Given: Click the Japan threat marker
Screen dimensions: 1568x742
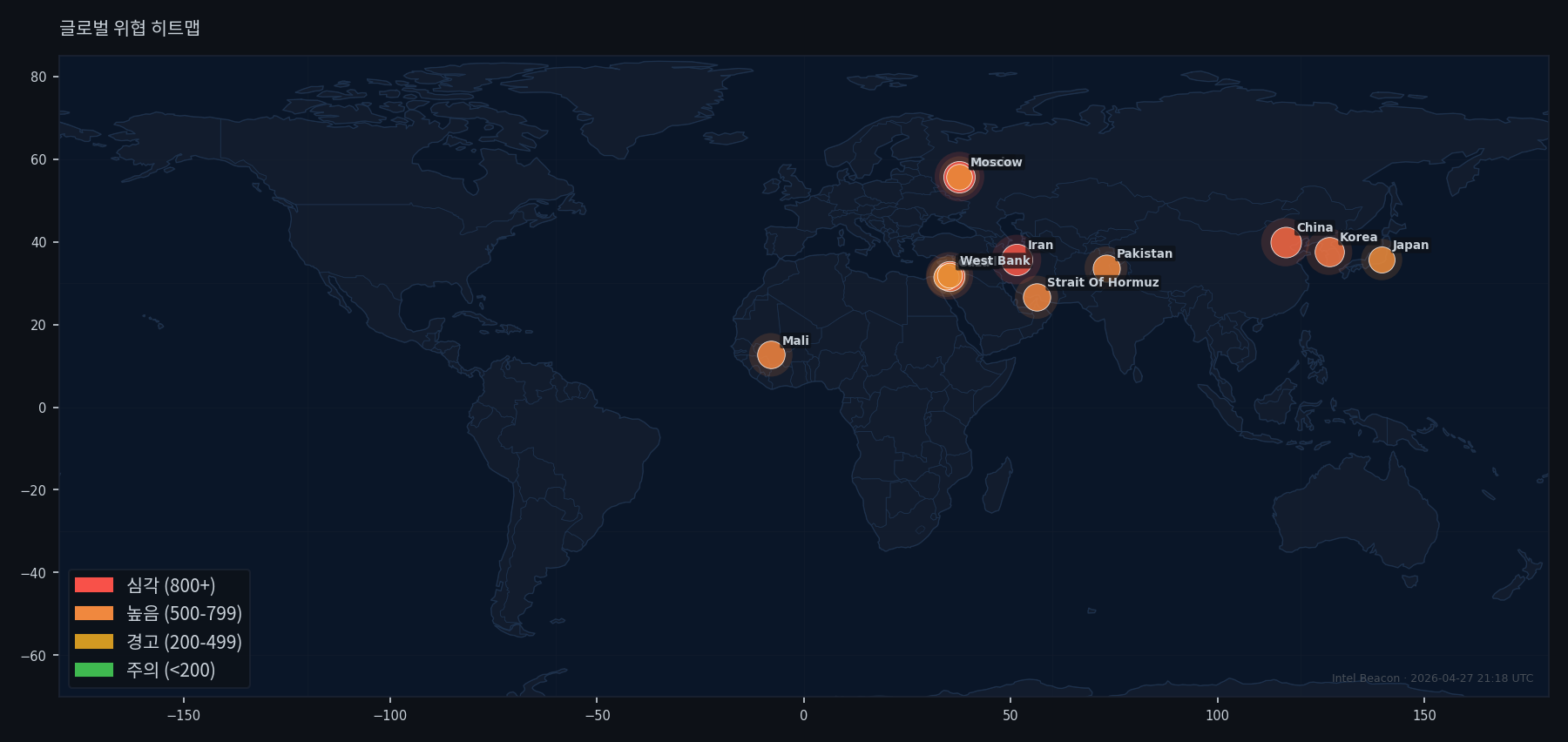Looking at the screenshot, I should coord(1382,260).
